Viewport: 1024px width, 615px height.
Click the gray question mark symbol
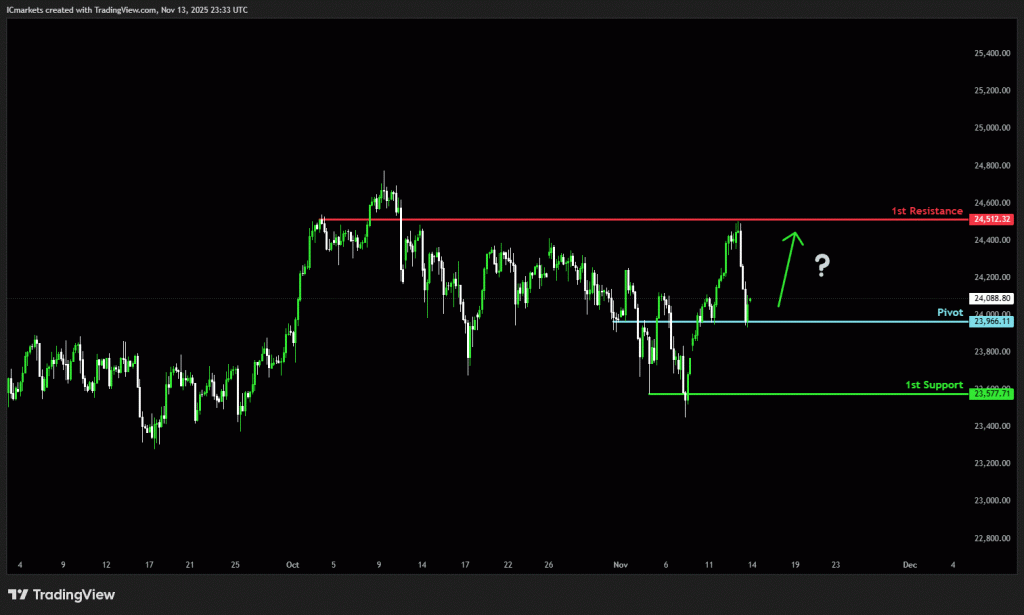pyautogui.click(x=822, y=265)
